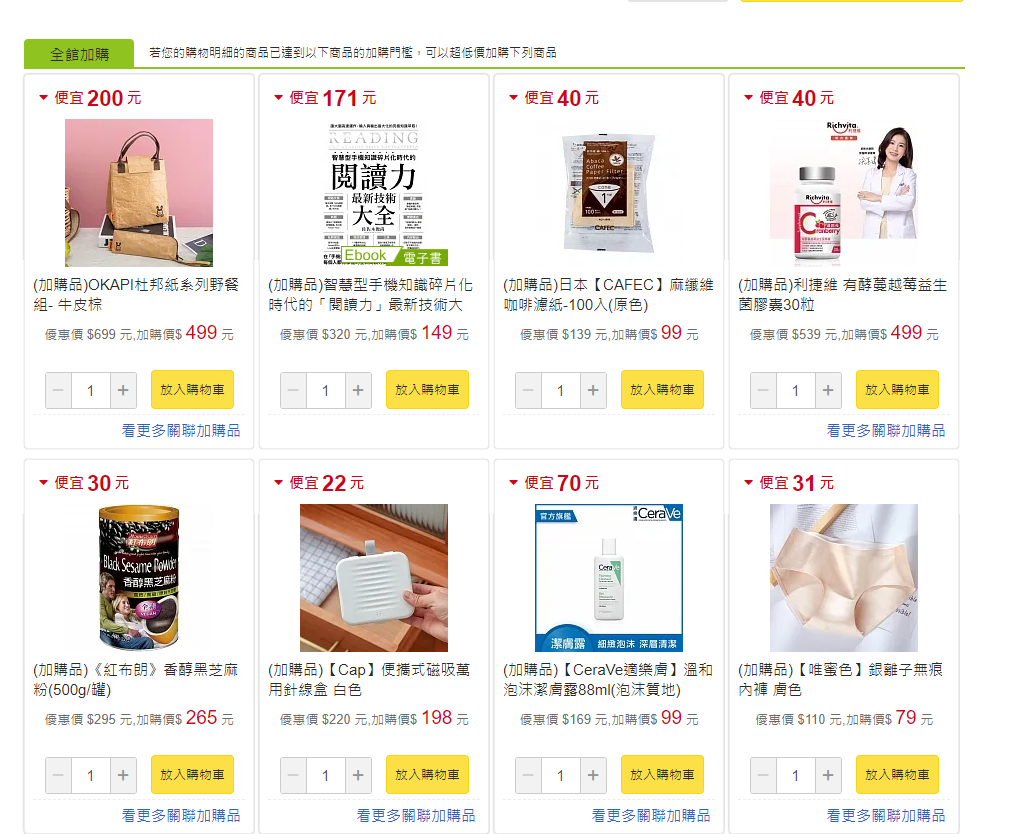The height and width of the screenshot is (834, 1009).
Task: See more related add-ons under Richvita probiotic
Action: 885,431
